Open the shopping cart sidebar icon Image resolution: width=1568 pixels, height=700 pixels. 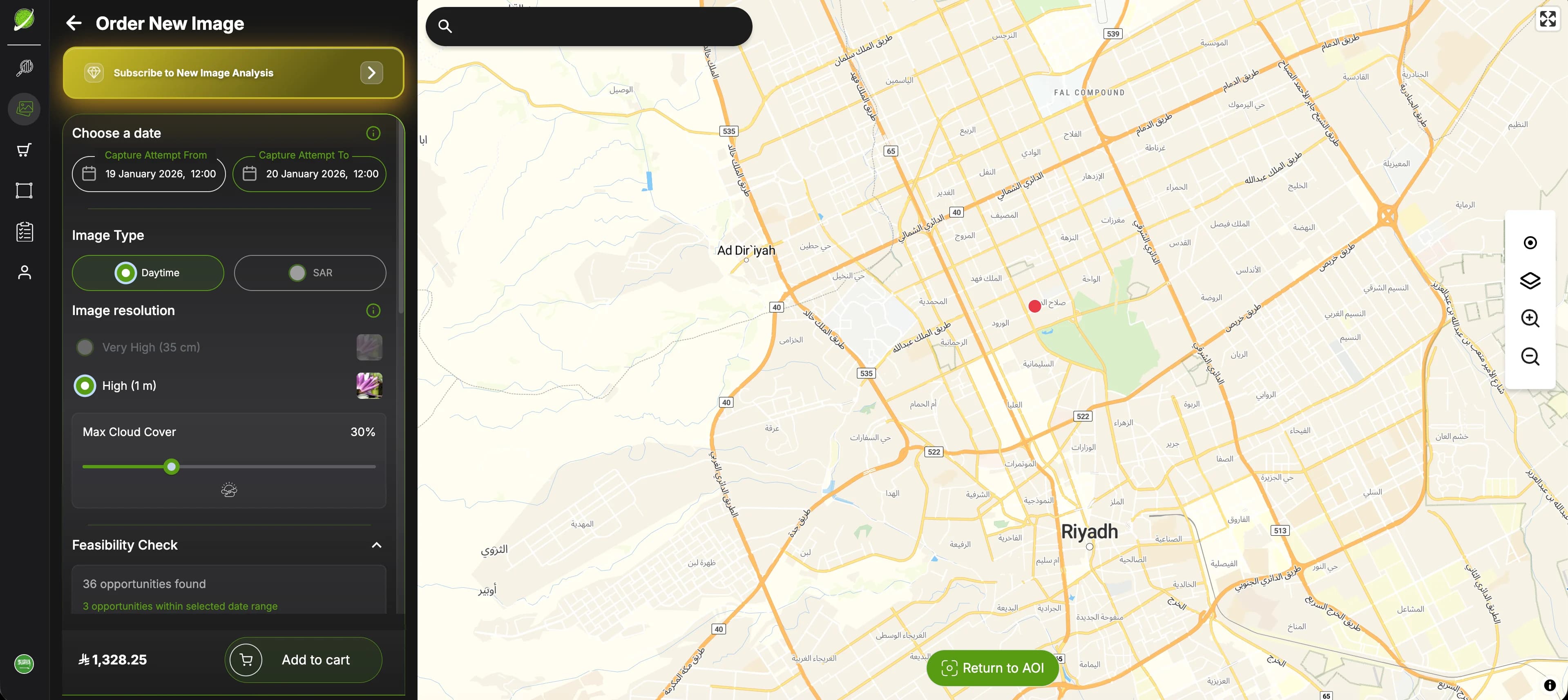click(24, 150)
